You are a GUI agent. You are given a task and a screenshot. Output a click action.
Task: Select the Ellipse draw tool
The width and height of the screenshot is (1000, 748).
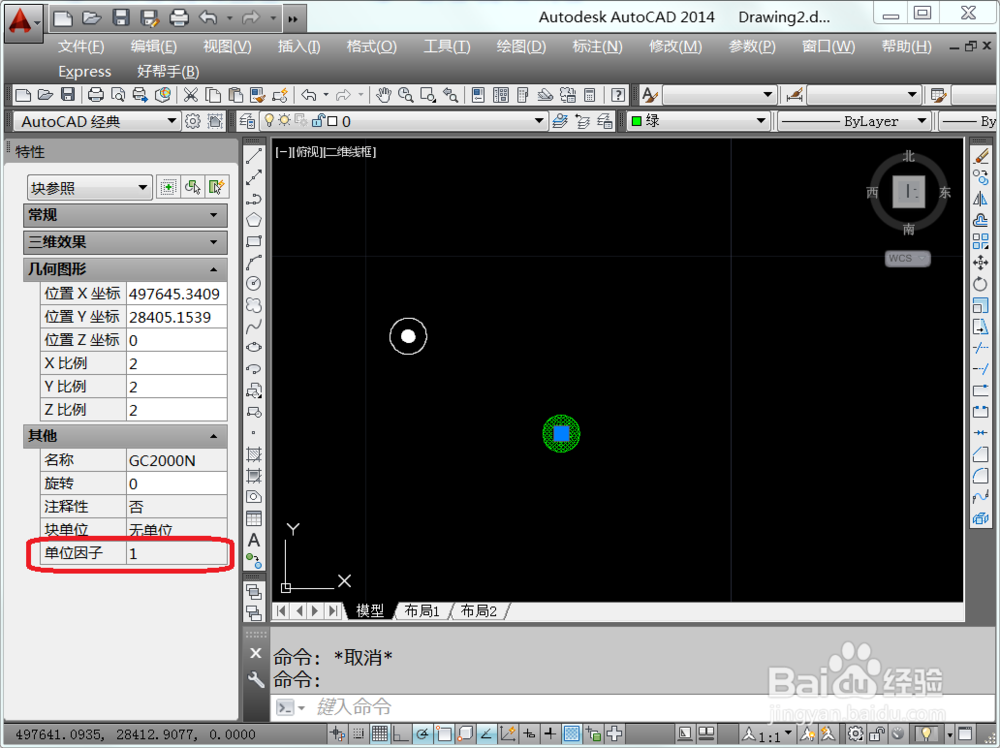pos(254,348)
